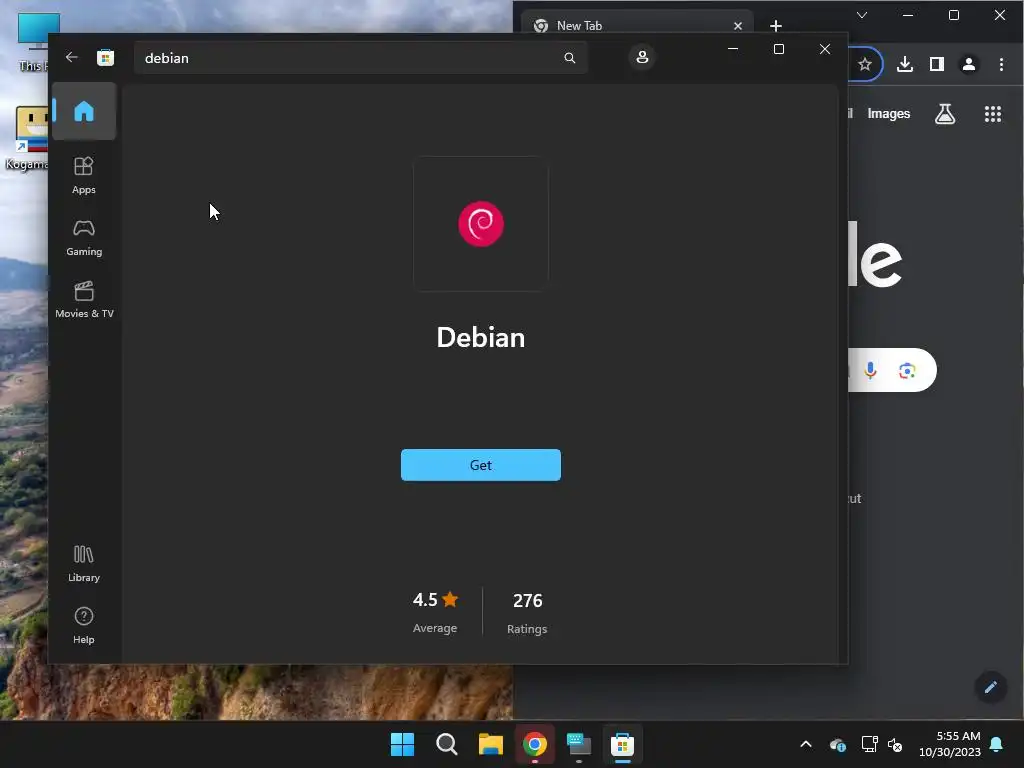Click the Debian swirl app logo
The image size is (1024, 768).
point(481,223)
